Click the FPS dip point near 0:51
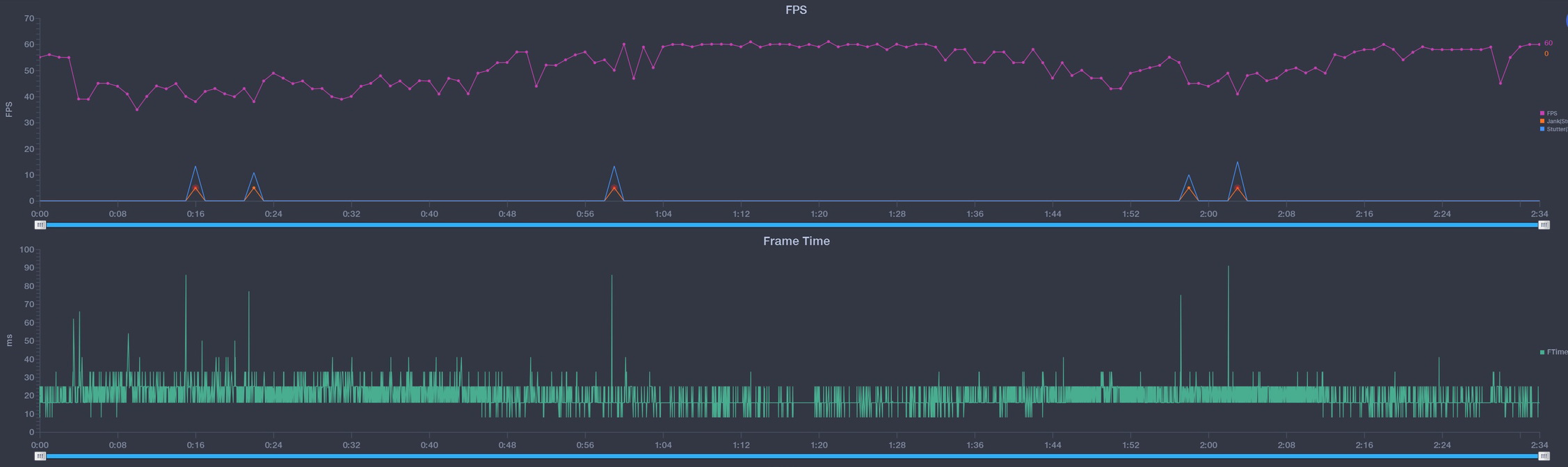This screenshot has height=467, width=1568. click(x=536, y=86)
